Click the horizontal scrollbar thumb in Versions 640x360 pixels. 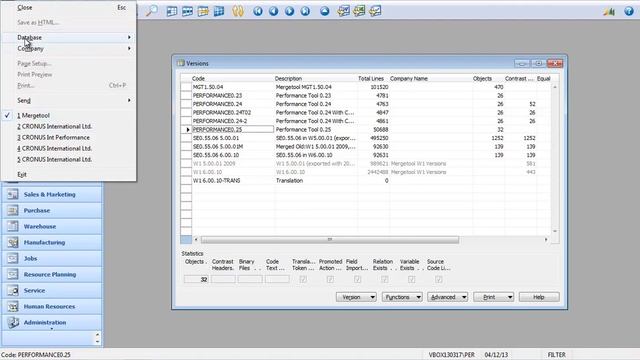[330, 240]
